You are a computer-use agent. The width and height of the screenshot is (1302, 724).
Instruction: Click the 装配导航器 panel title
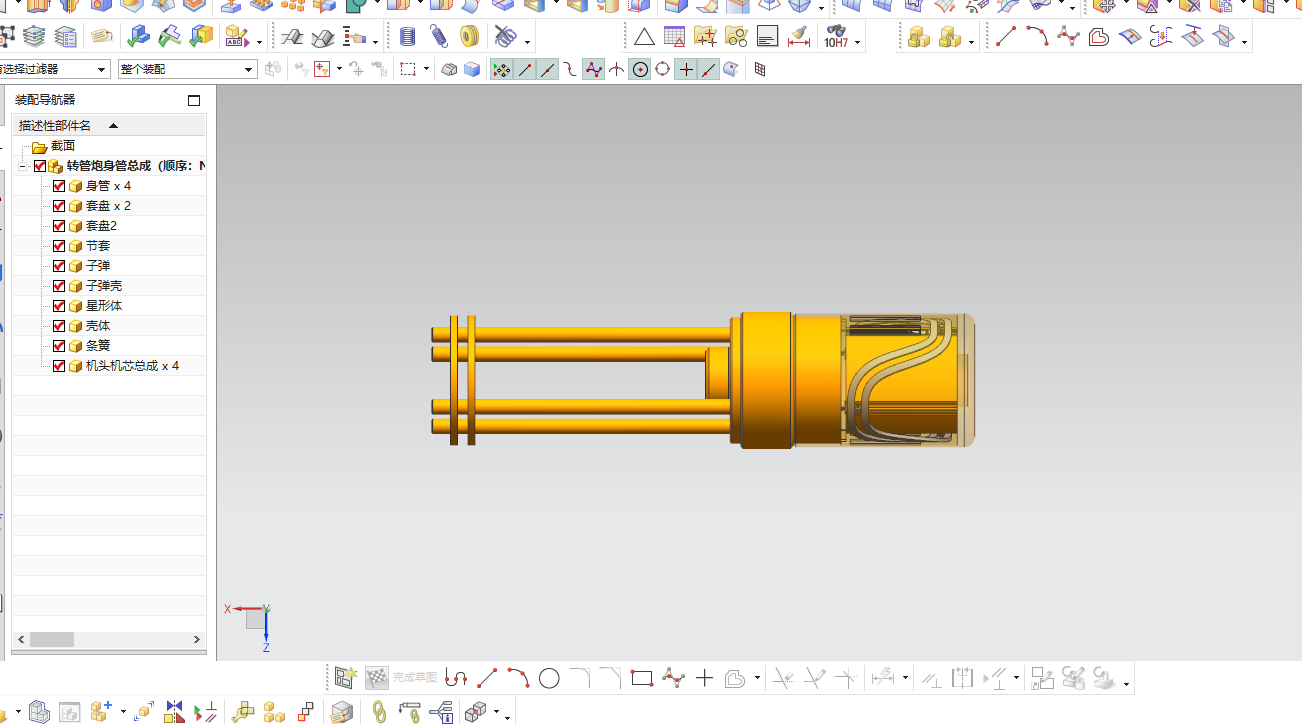tap(45, 100)
